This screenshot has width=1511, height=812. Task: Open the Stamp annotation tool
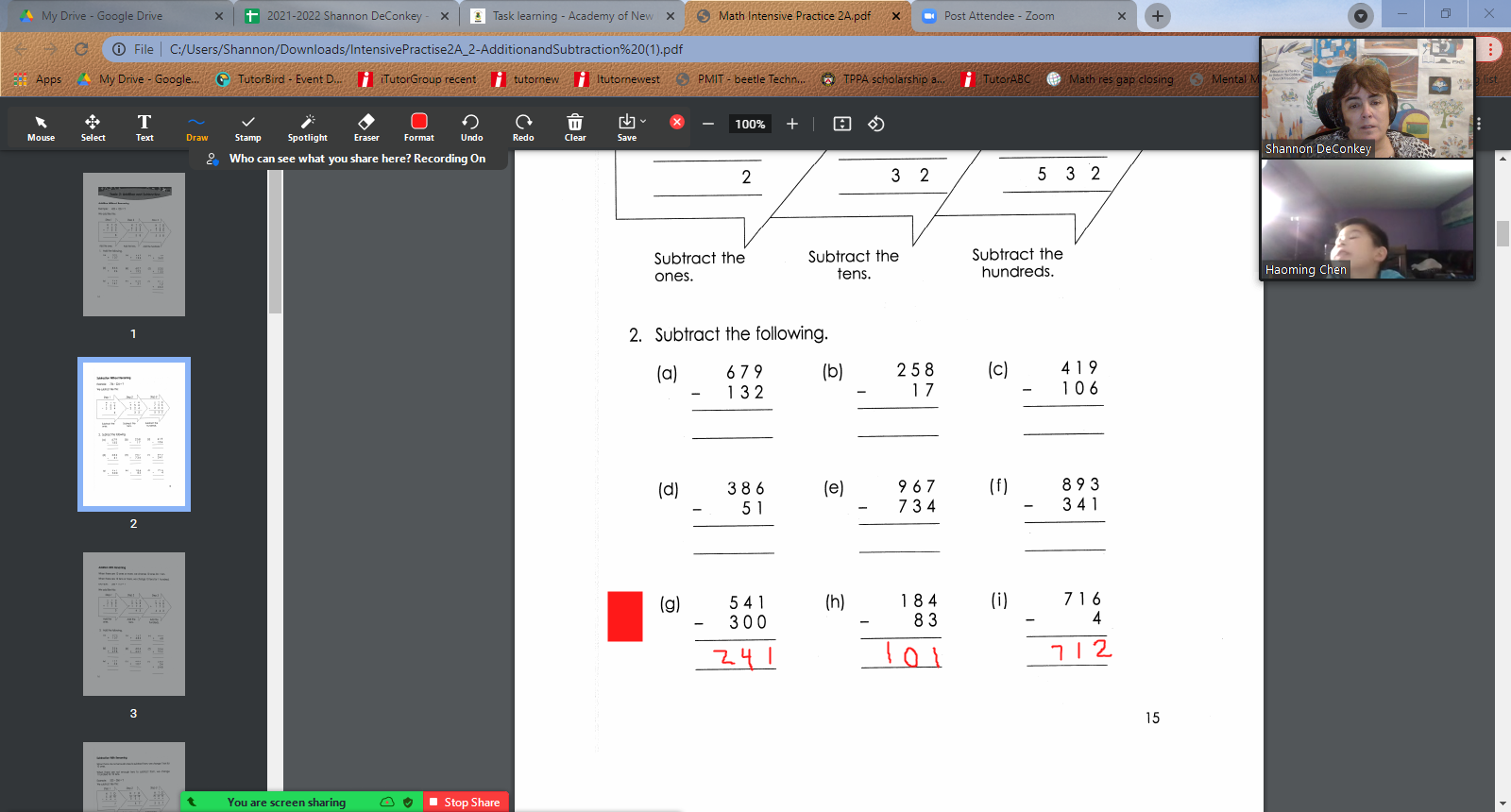(x=248, y=127)
